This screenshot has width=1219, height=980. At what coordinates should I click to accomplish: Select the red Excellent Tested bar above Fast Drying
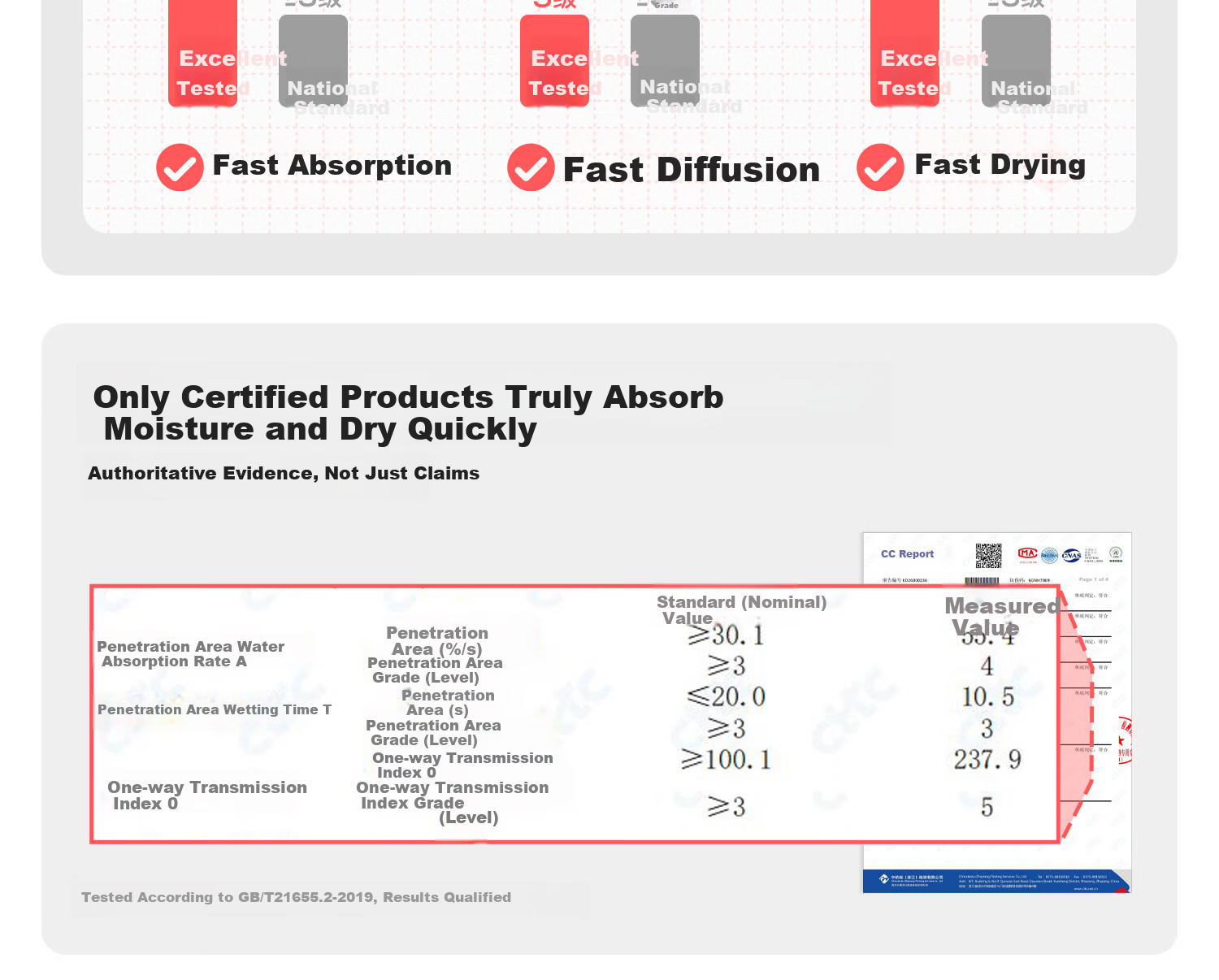(x=904, y=53)
